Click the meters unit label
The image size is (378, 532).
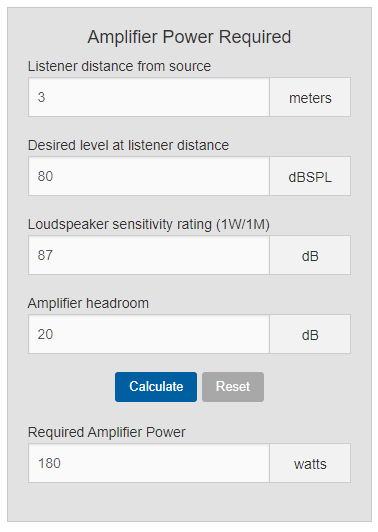310,98
